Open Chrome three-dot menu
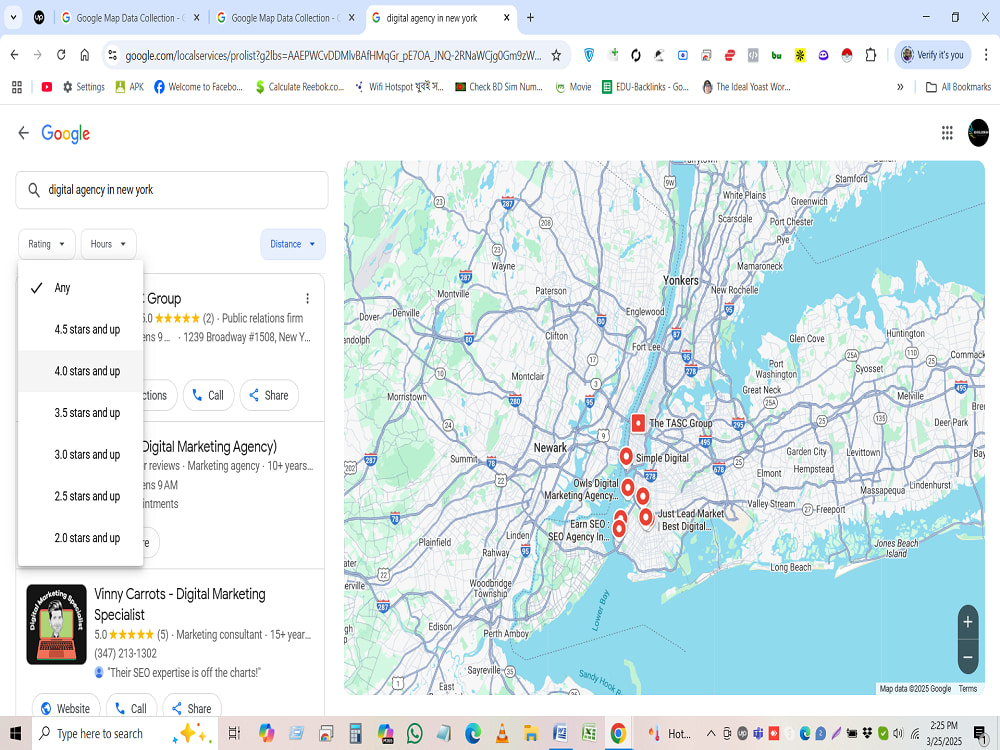 tap(986, 55)
